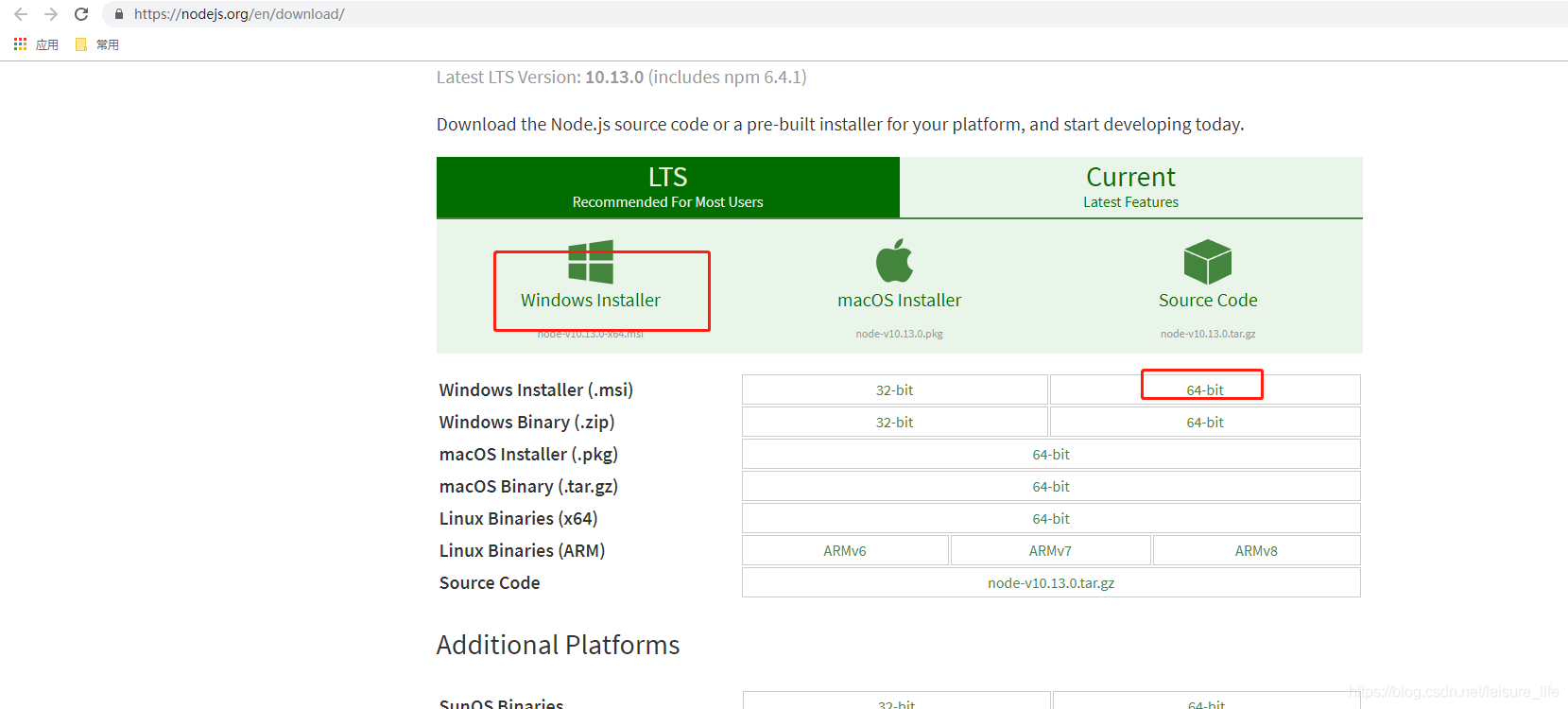Screen dimensions: 1568x709
Task: Download macOS Installer (.pkg) 64-bit
Action: (x=1051, y=454)
